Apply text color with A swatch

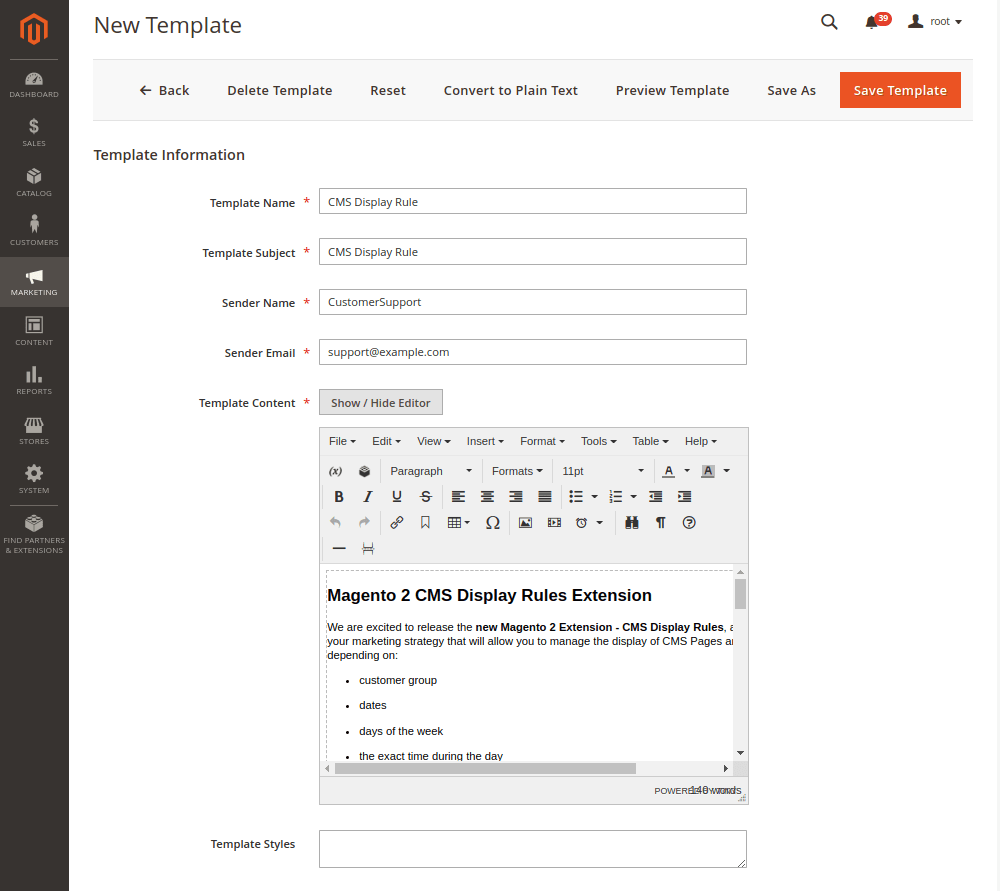click(x=668, y=471)
